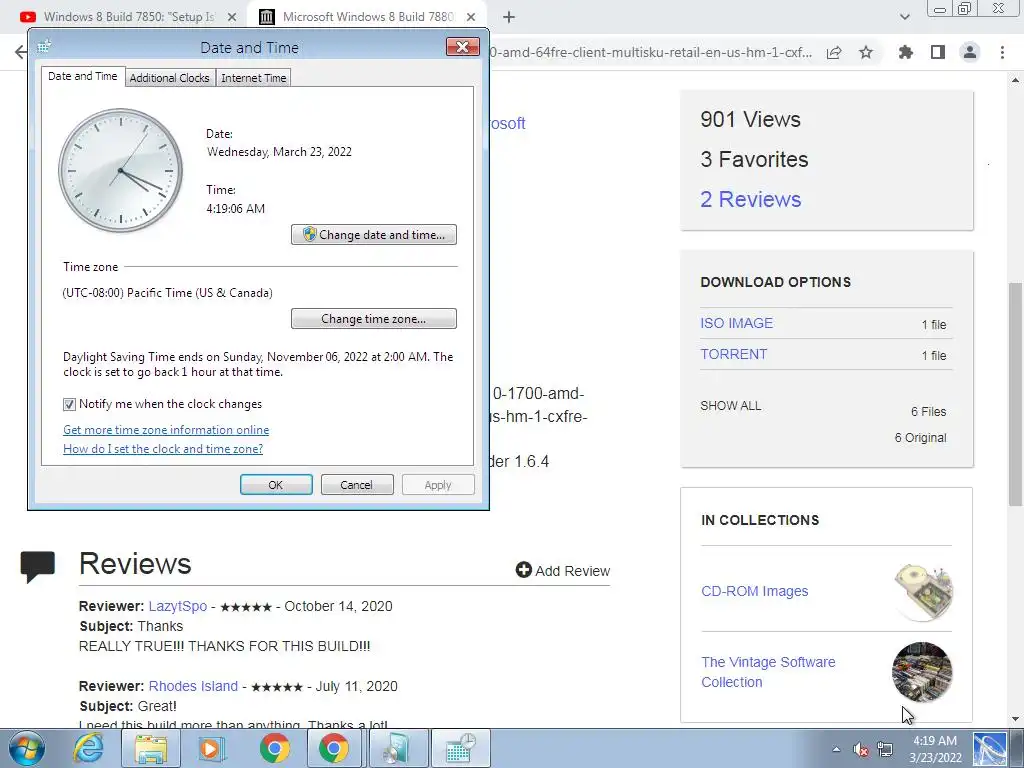This screenshot has height=768, width=1024.
Task: Click scrollbar down arrow
Action: [x=1016, y=719]
